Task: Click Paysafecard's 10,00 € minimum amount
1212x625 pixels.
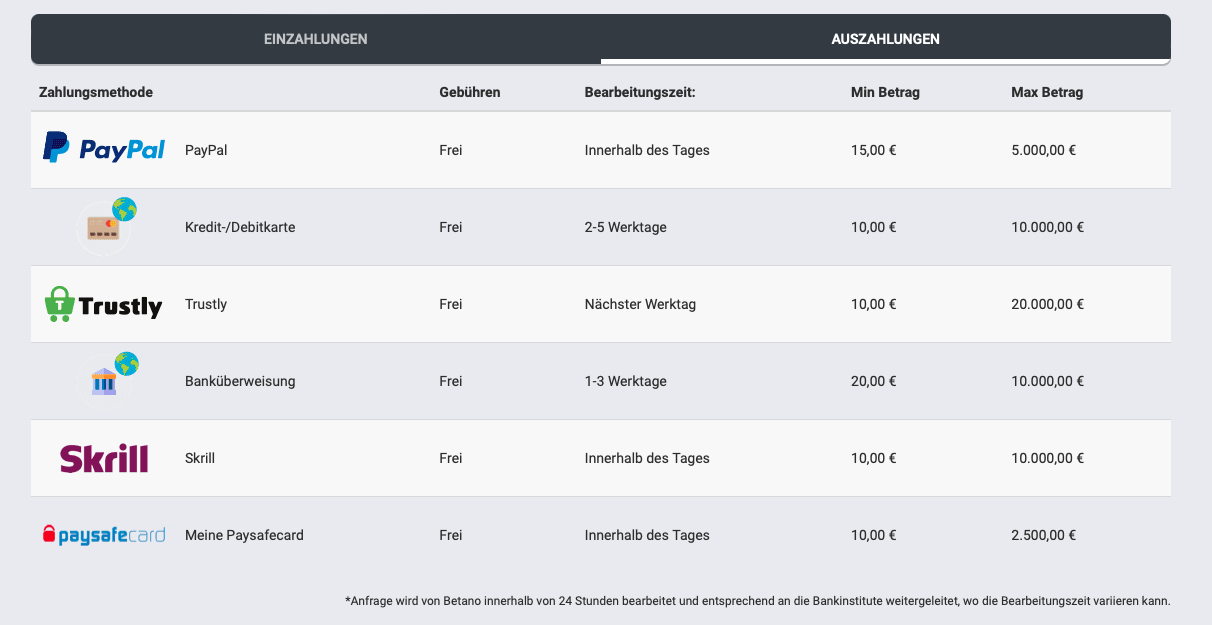Action: point(873,535)
